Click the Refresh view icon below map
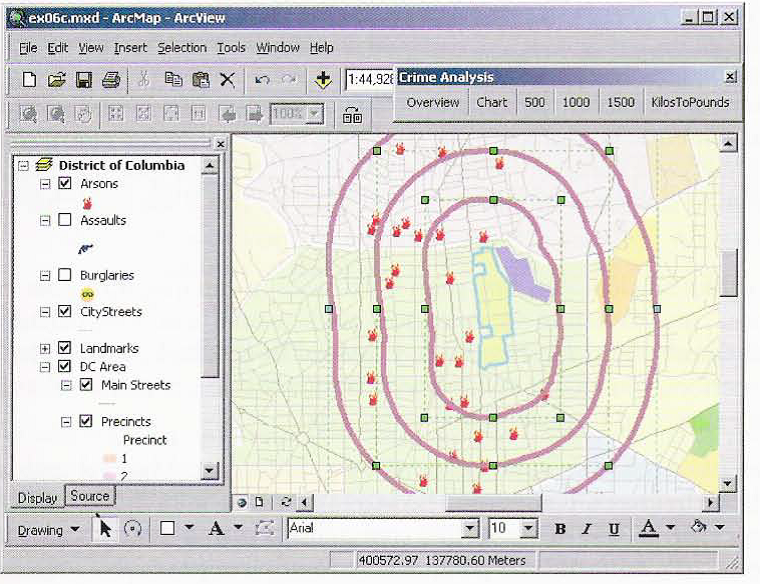The width and height of the screenshot is (760, 584). pos(286,502)
